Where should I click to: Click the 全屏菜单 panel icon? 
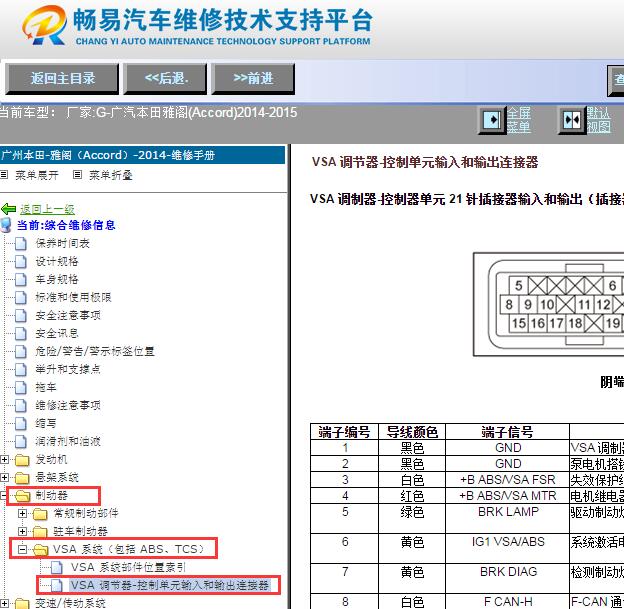point(491,119)
